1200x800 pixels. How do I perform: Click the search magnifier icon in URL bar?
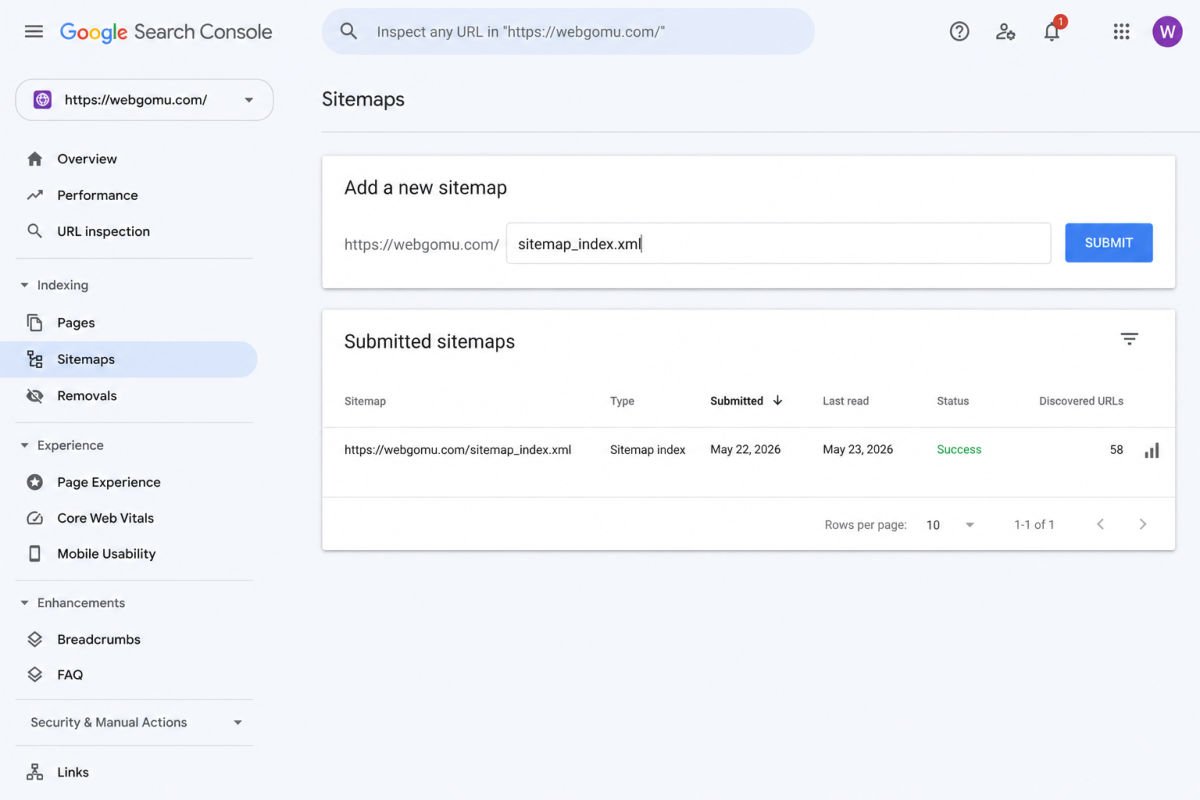click(349, 32)
